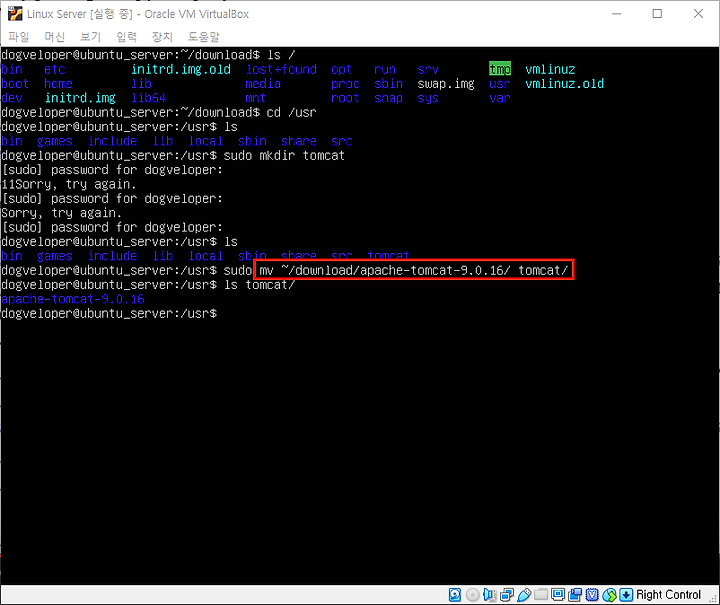Click the hard disk activity icon
720x605 pixels.
(x=455, y=595)
